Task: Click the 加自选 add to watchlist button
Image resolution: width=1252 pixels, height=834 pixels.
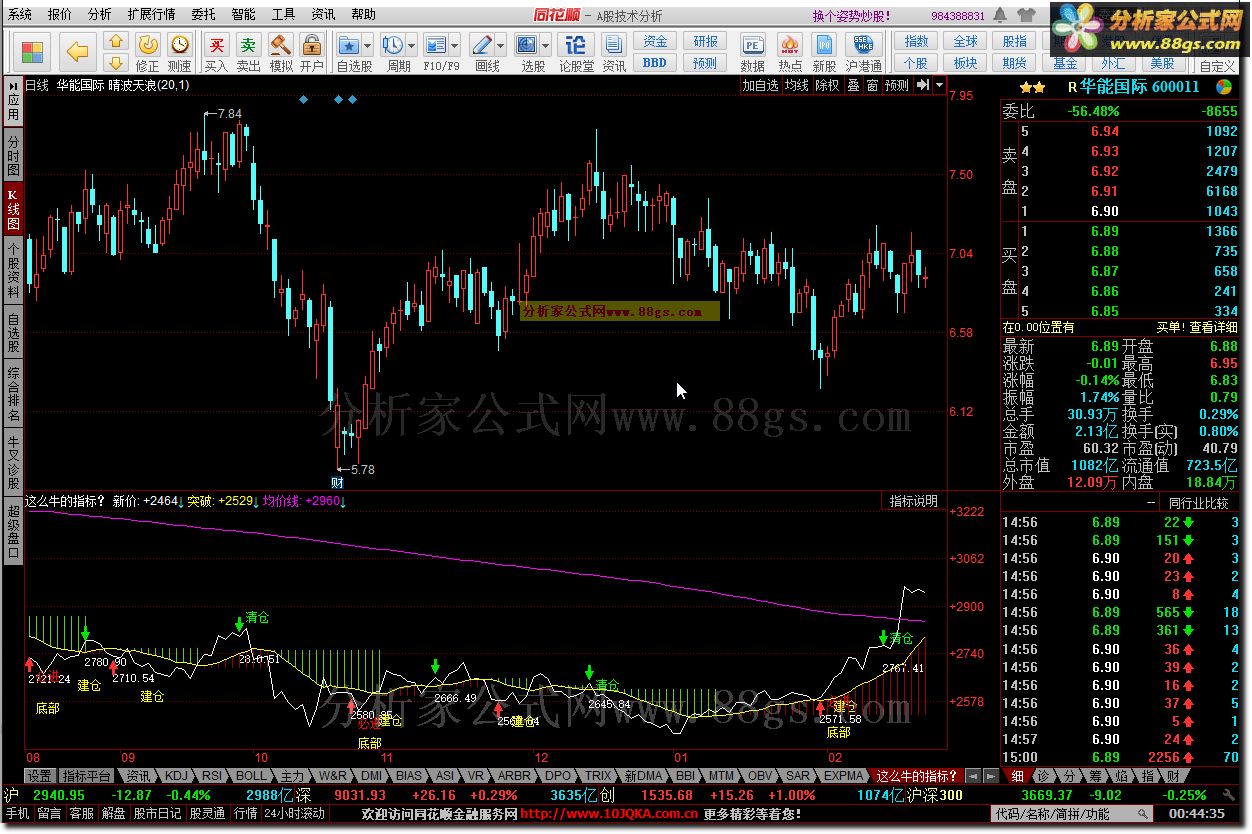Action: (x=760, y=86)
